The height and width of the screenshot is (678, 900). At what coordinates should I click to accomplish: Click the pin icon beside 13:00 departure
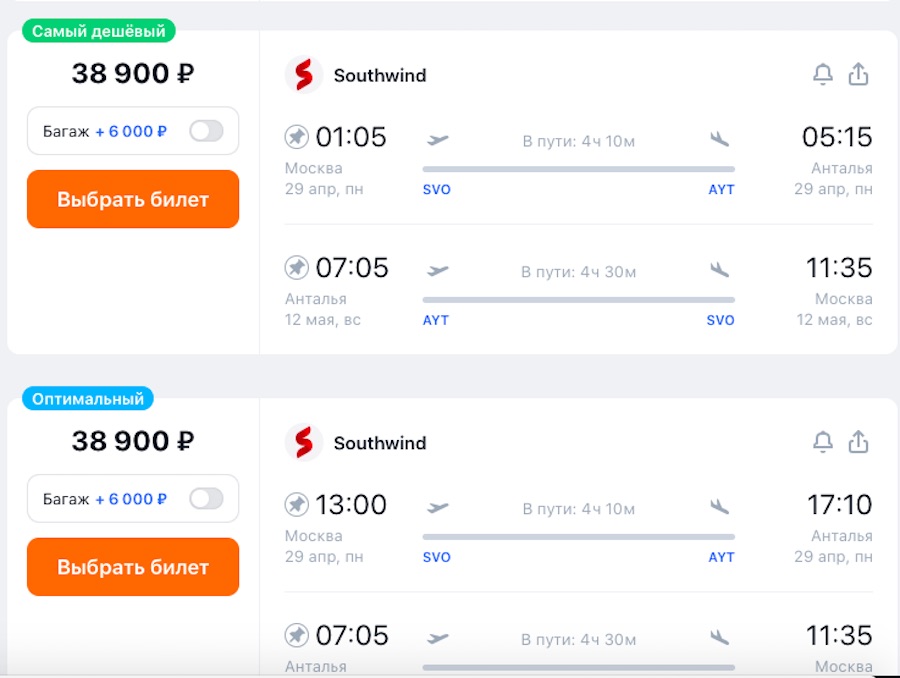click(x=297, y=504)
